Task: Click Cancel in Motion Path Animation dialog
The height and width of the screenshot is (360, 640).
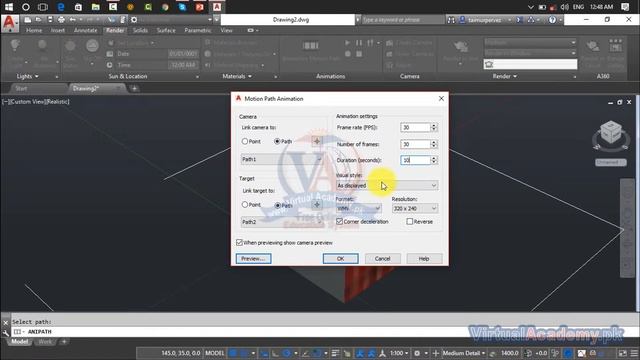Action: [x=382, y=258]
